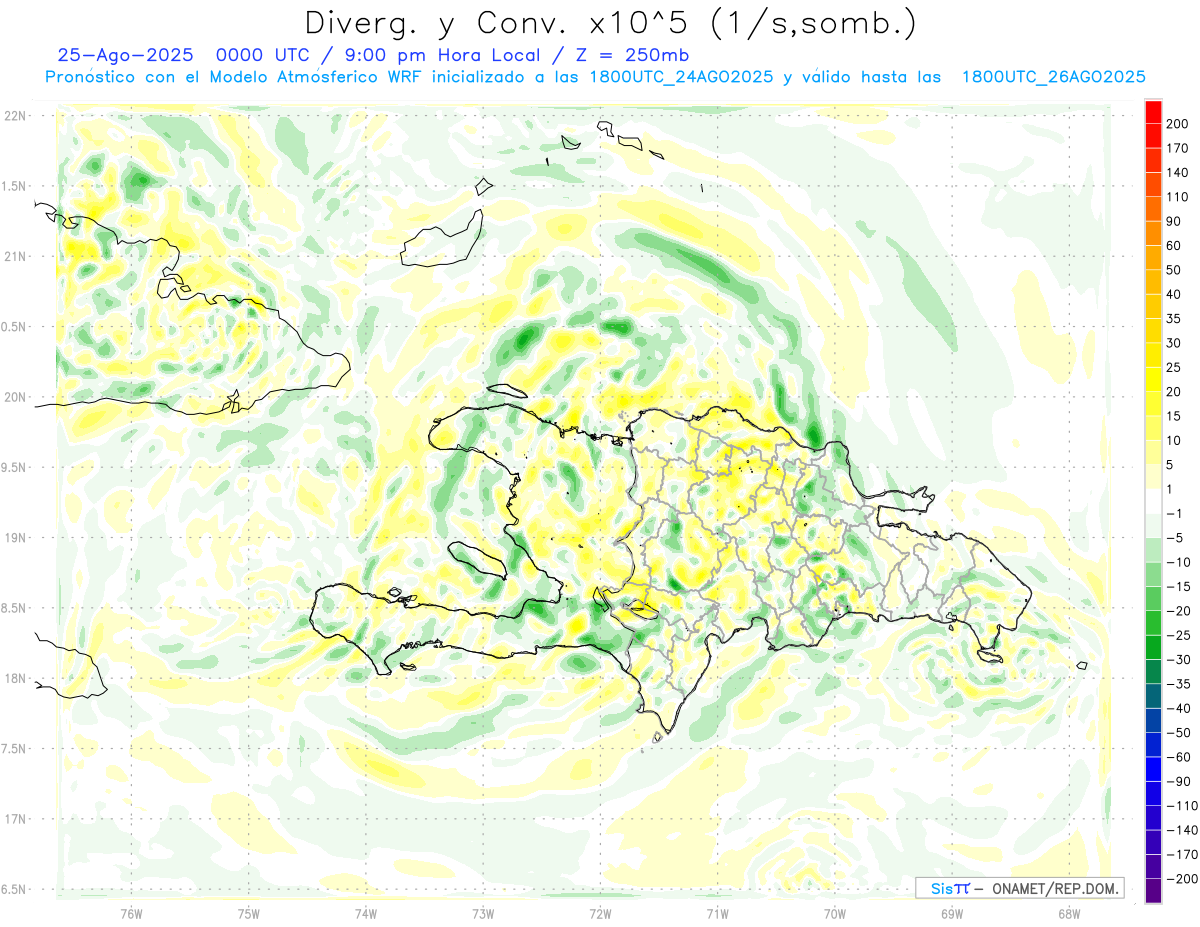Click '9:00 pm Hora Local' text

tap(441, 55)
